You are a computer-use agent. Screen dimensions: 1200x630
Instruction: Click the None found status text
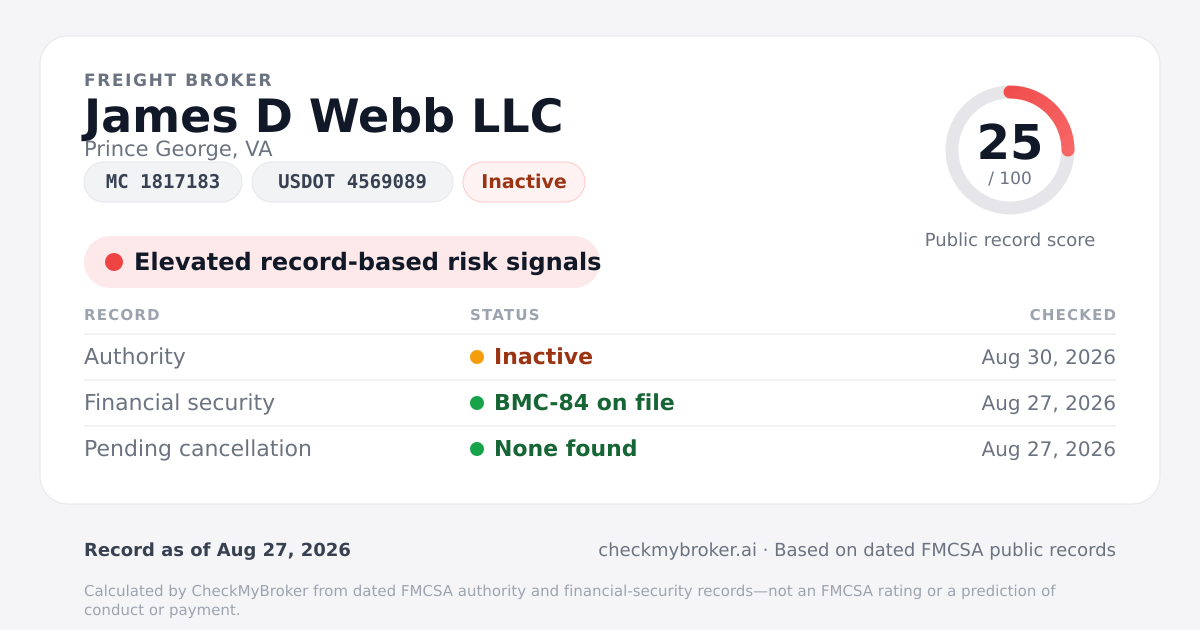coord(565,449)
